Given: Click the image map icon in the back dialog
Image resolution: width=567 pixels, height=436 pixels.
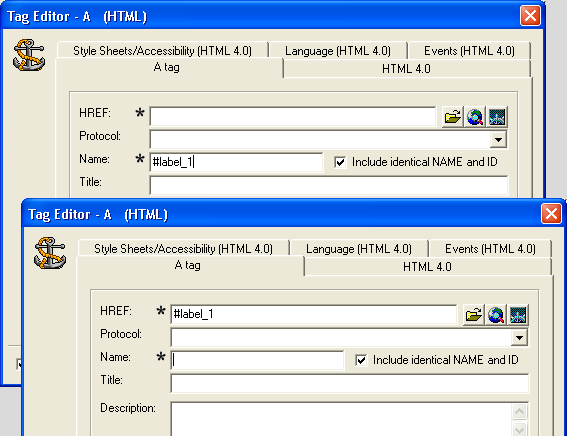Looking at the screenshot, I should (x=497, y=117).
